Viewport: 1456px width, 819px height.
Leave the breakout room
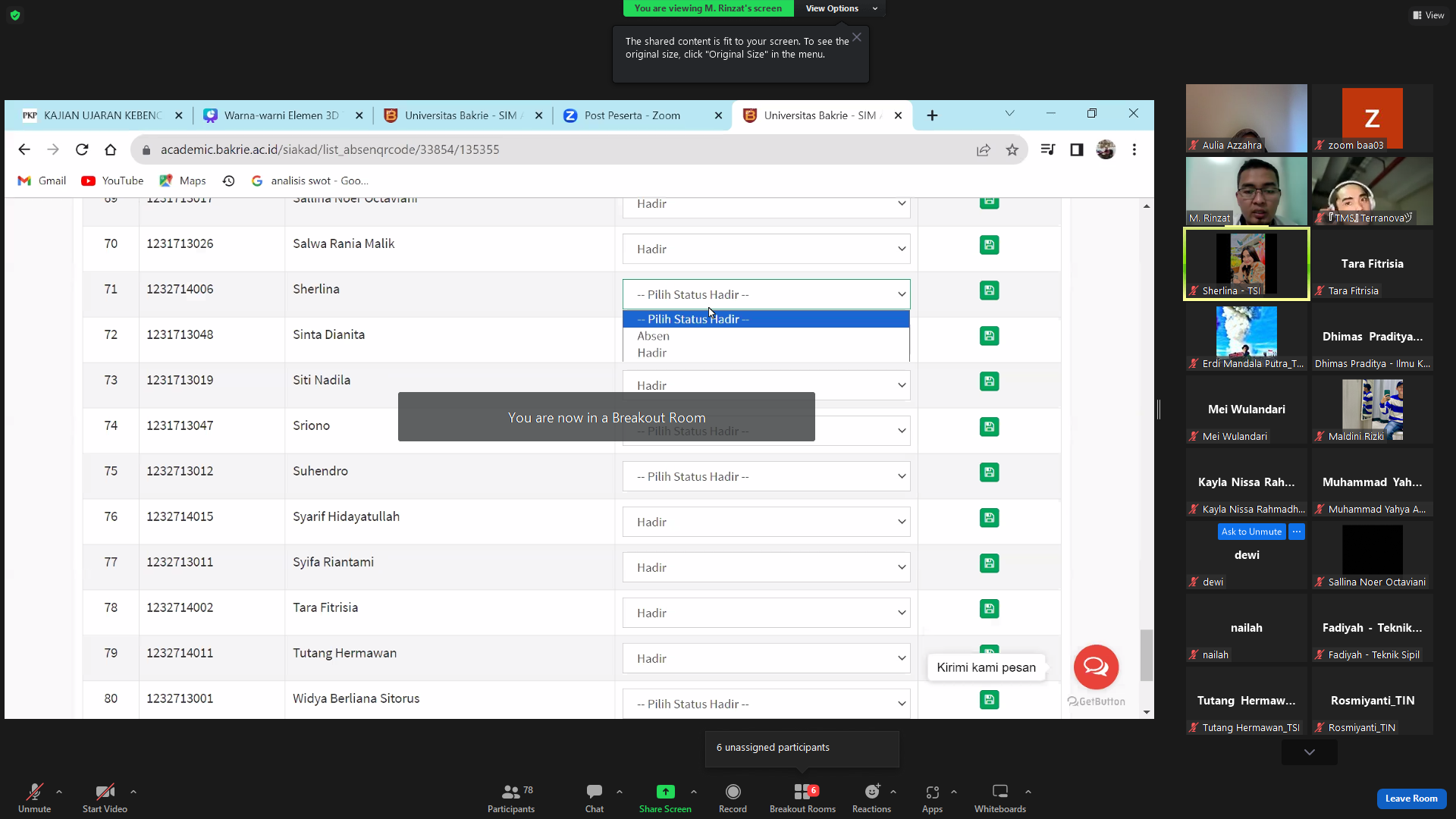coord(1411,799)
